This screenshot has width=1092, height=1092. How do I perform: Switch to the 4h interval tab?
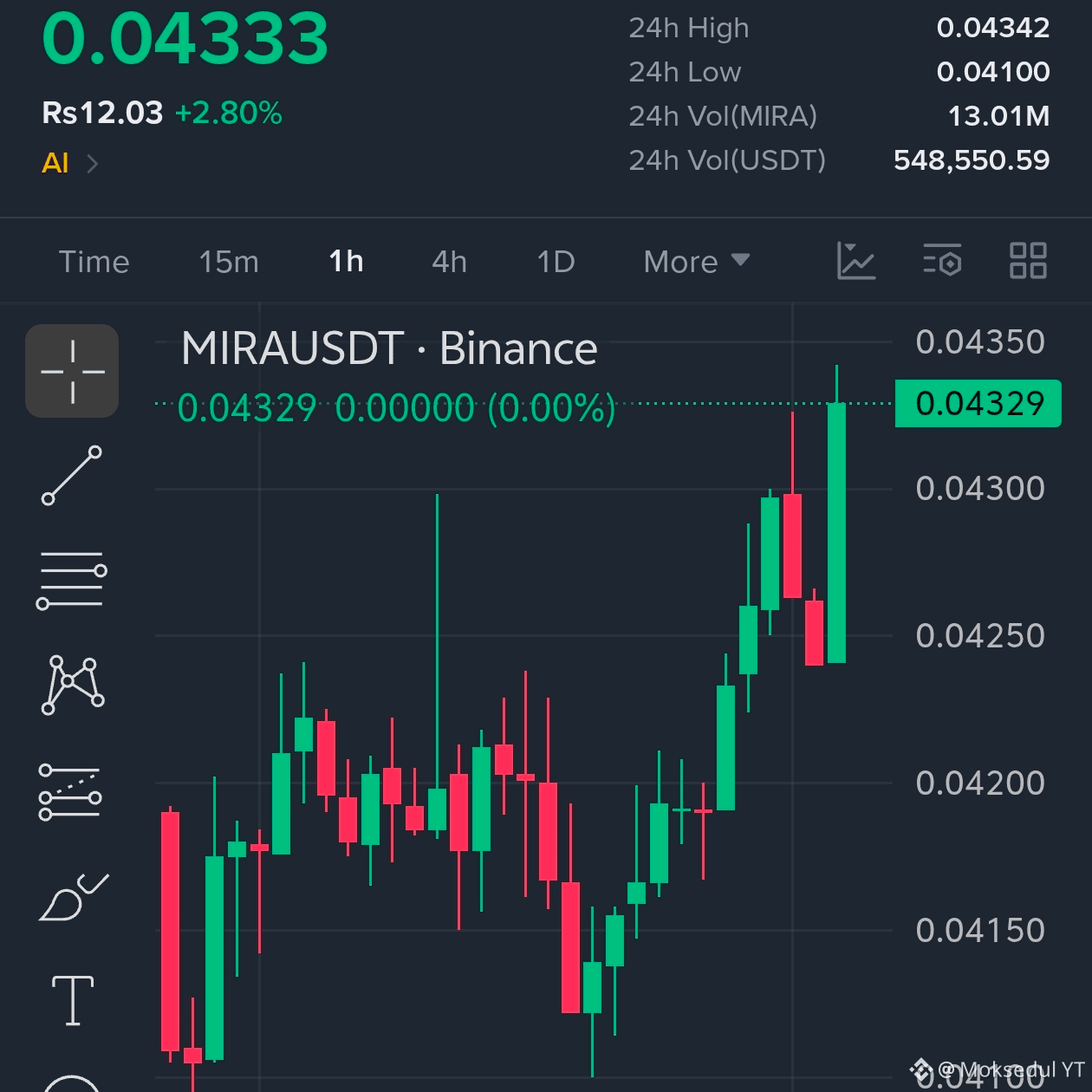pyautogui.click(x=449, y=262)
